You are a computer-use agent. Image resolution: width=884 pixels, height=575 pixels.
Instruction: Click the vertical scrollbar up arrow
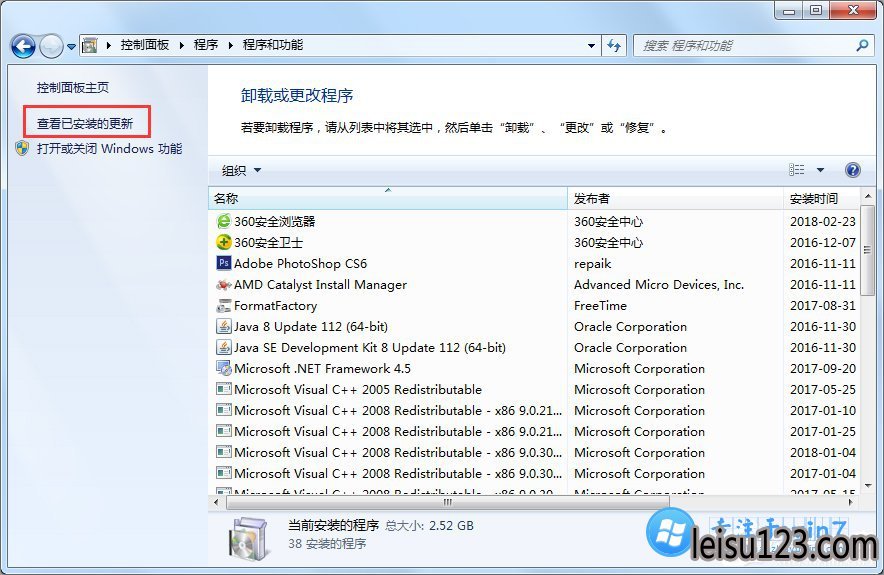click(x=868, y=196)
